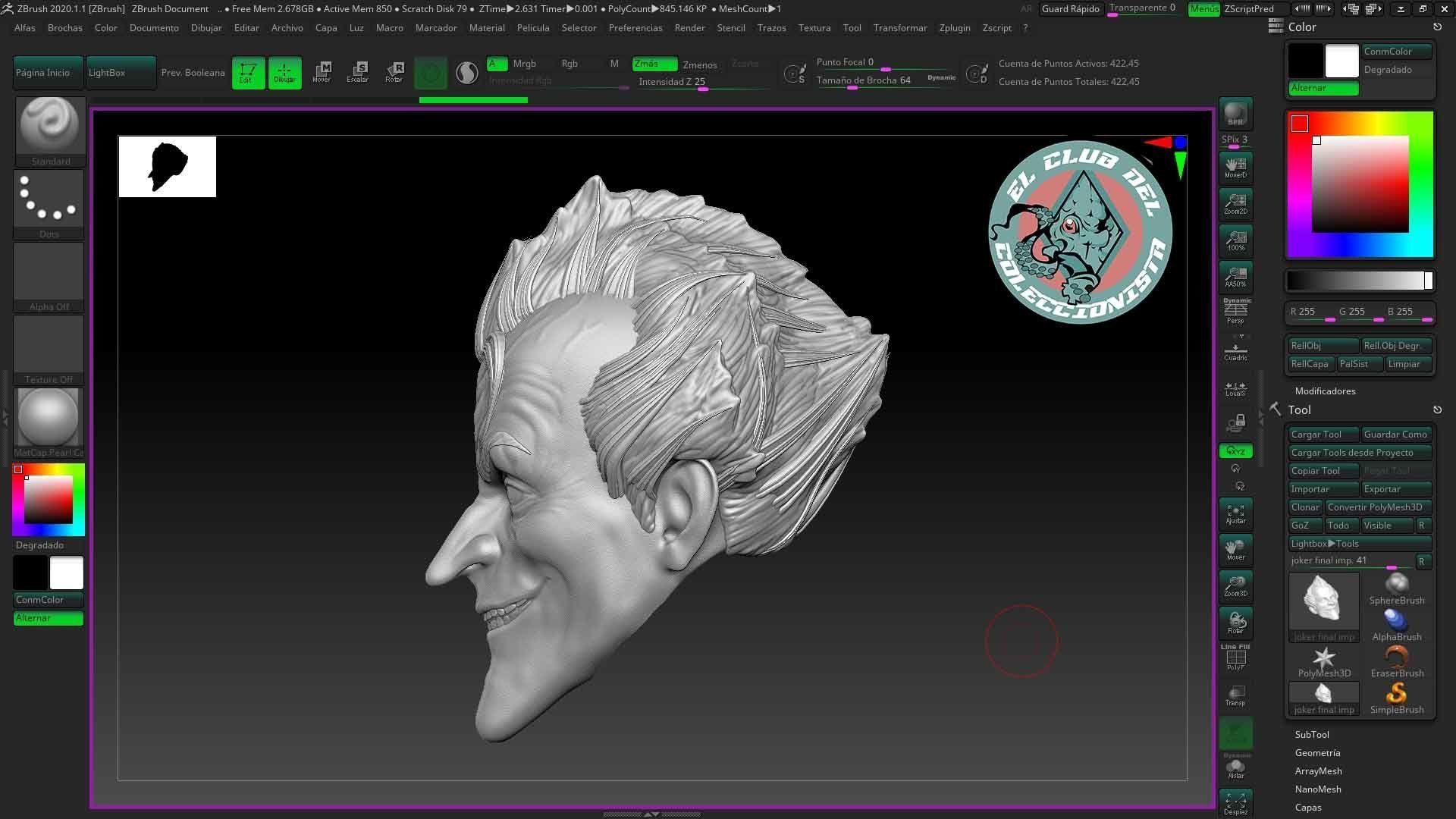Toggle the Cuadric floor grid
The height and width of the screenshot is (819, 1456).
tap(1235, 348)
